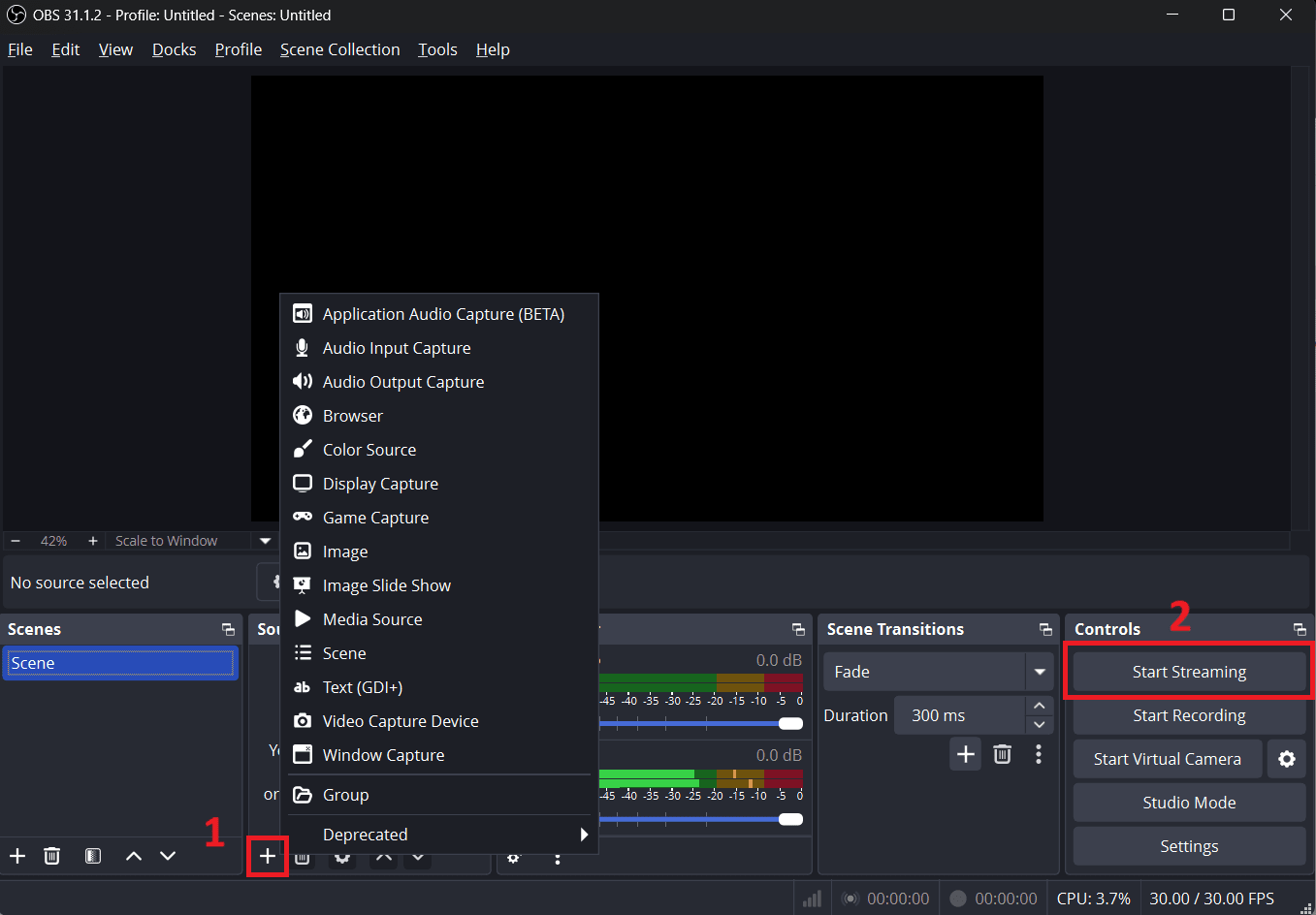Open Virtual Camera settings gear icon
Screen dimensions: 1316x915
click(x=1287, y=759)
